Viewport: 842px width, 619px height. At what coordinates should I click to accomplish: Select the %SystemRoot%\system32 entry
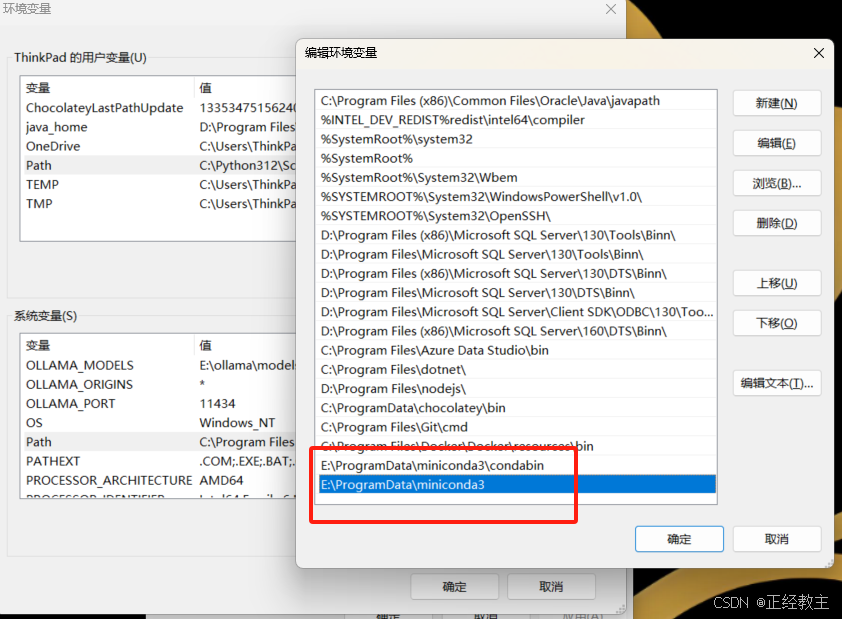517,139
